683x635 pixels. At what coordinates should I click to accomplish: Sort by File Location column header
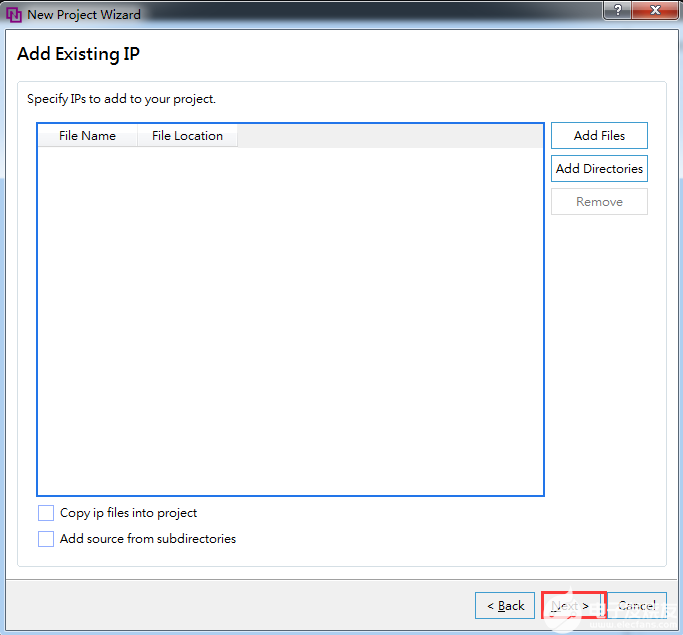point(187,136)
